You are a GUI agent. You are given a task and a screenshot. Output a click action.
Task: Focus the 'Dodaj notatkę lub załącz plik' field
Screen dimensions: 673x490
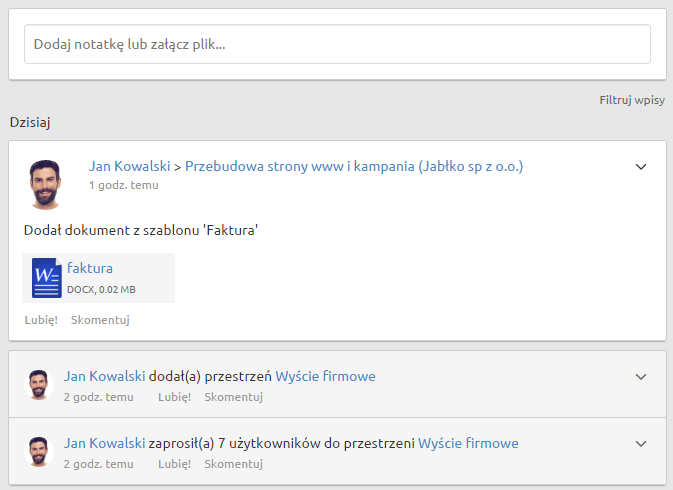pyautogui.click(x=337, y=44)
